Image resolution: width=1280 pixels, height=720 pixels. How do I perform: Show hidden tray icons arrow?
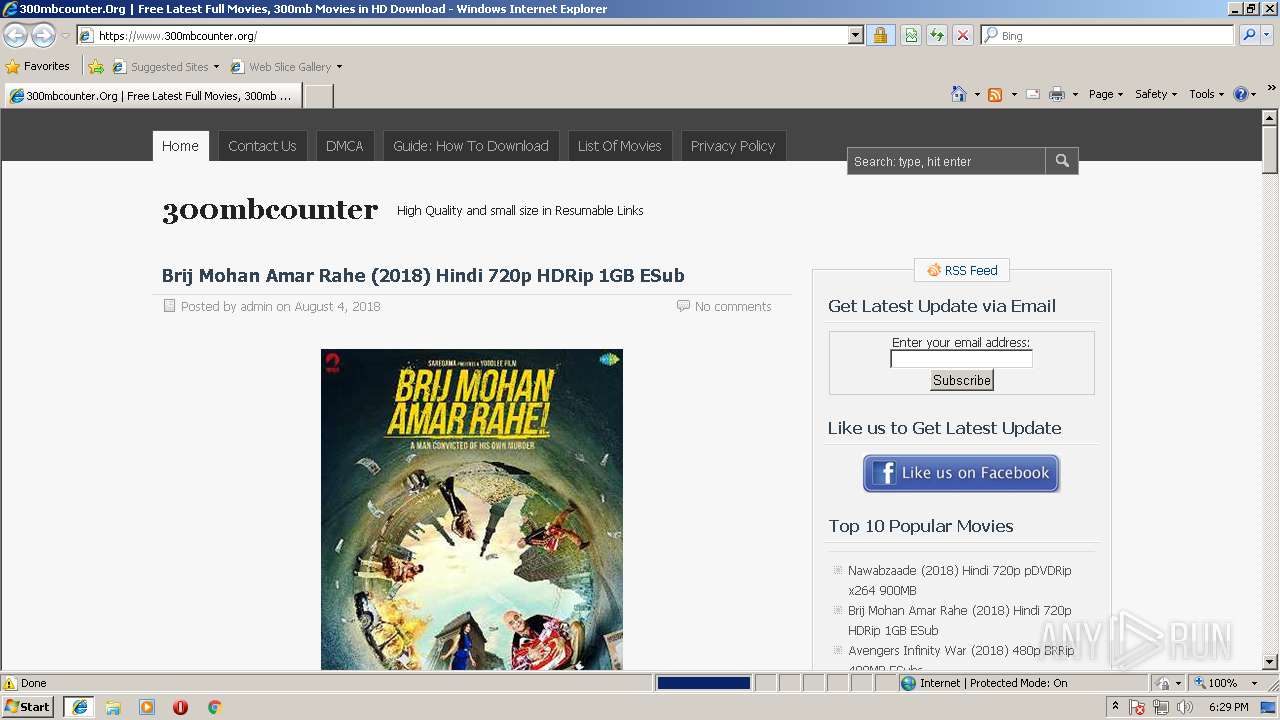tap(1115, 706)
